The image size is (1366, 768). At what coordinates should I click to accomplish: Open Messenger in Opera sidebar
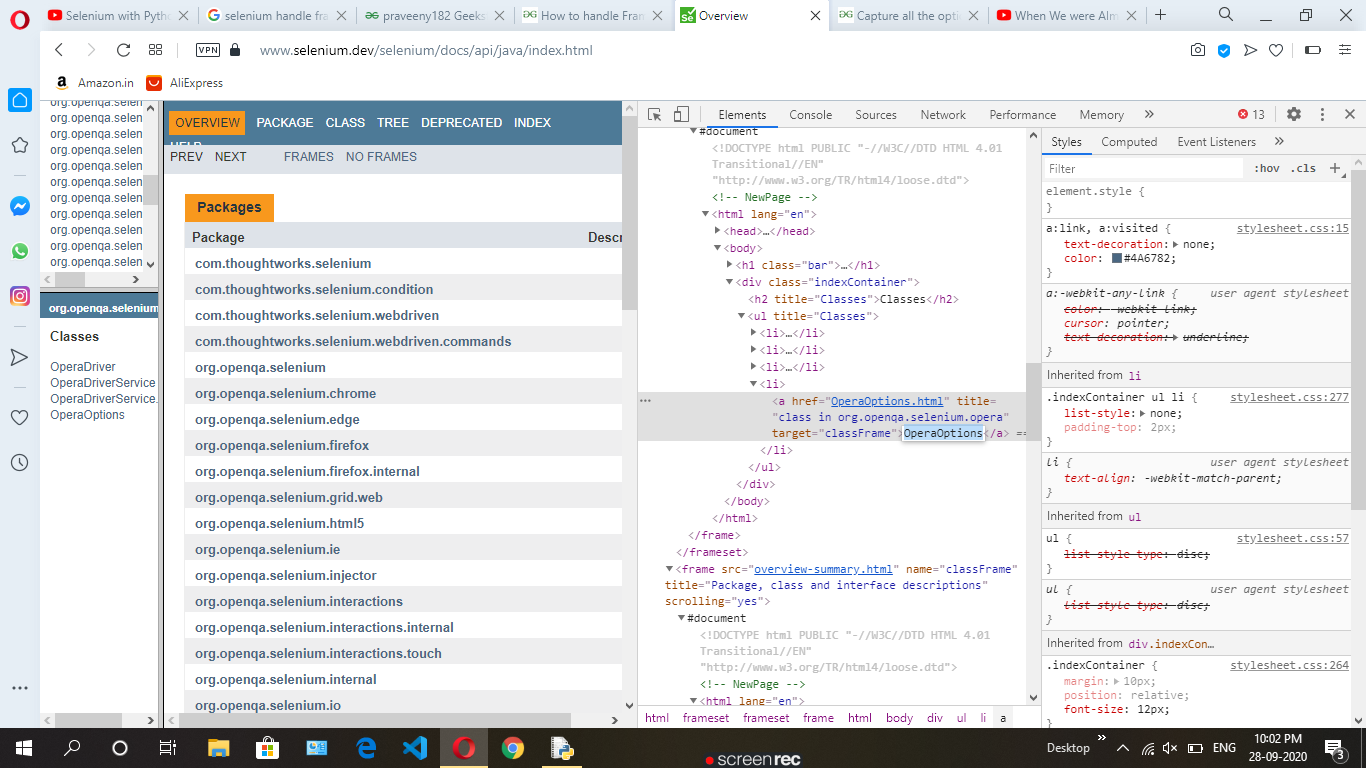20,206
